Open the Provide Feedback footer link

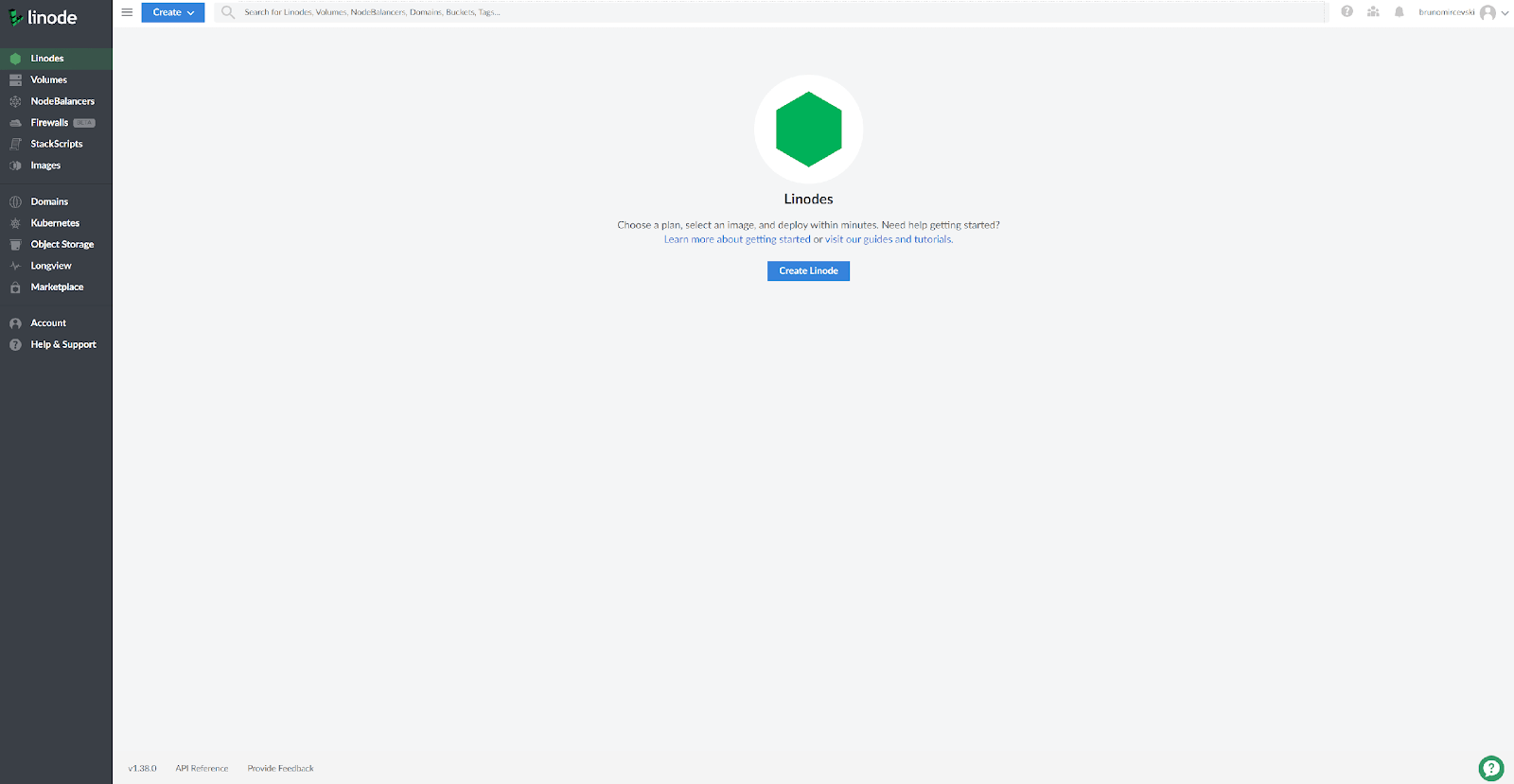pos(280,769)
